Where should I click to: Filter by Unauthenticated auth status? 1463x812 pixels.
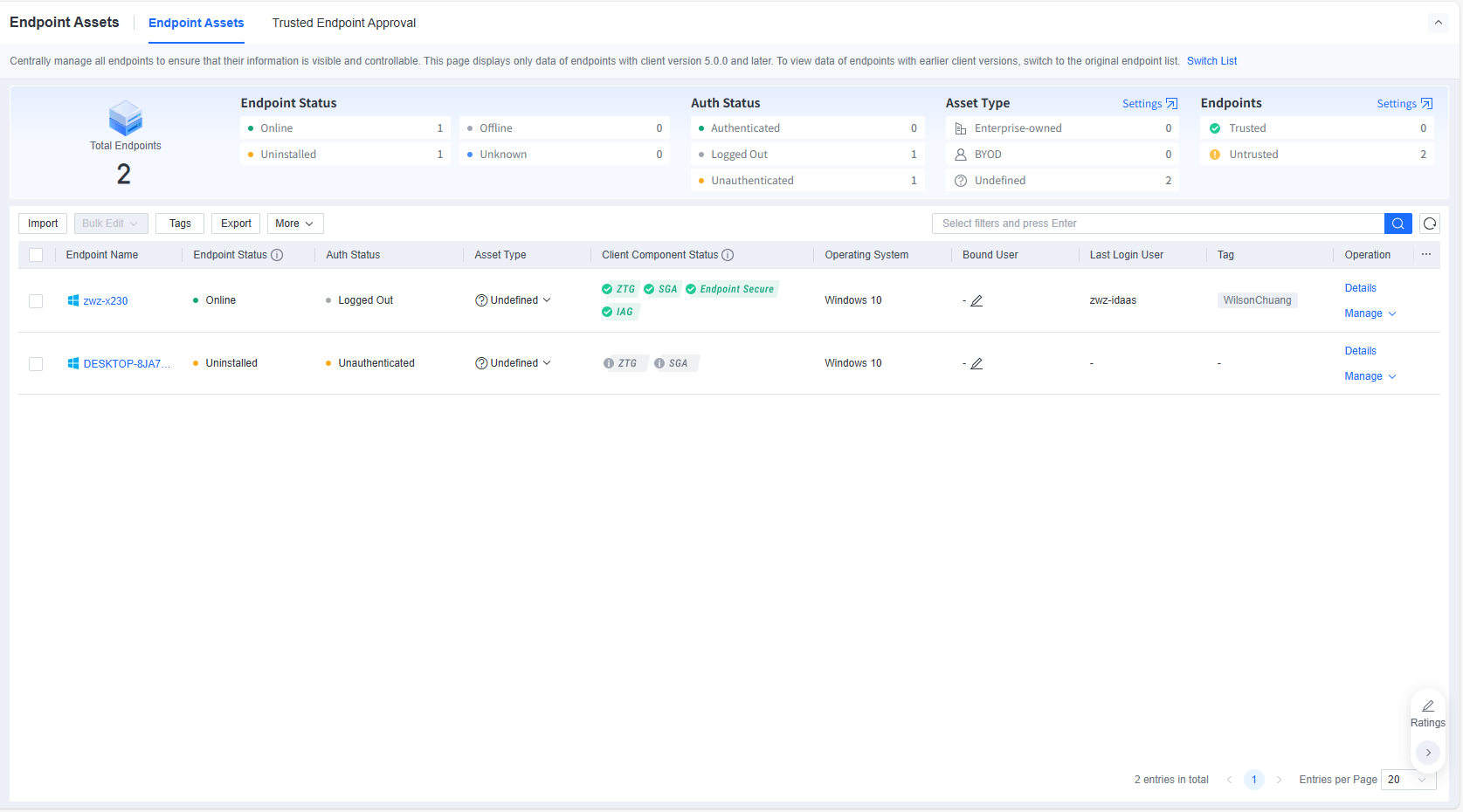(807, 181)
